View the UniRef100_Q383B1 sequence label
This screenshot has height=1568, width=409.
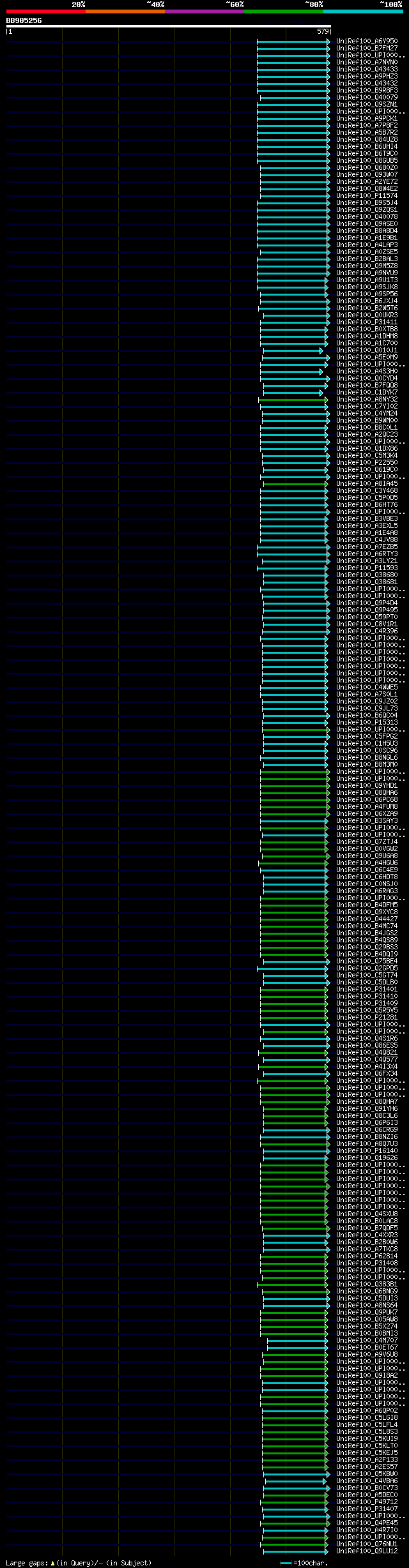367,1285
